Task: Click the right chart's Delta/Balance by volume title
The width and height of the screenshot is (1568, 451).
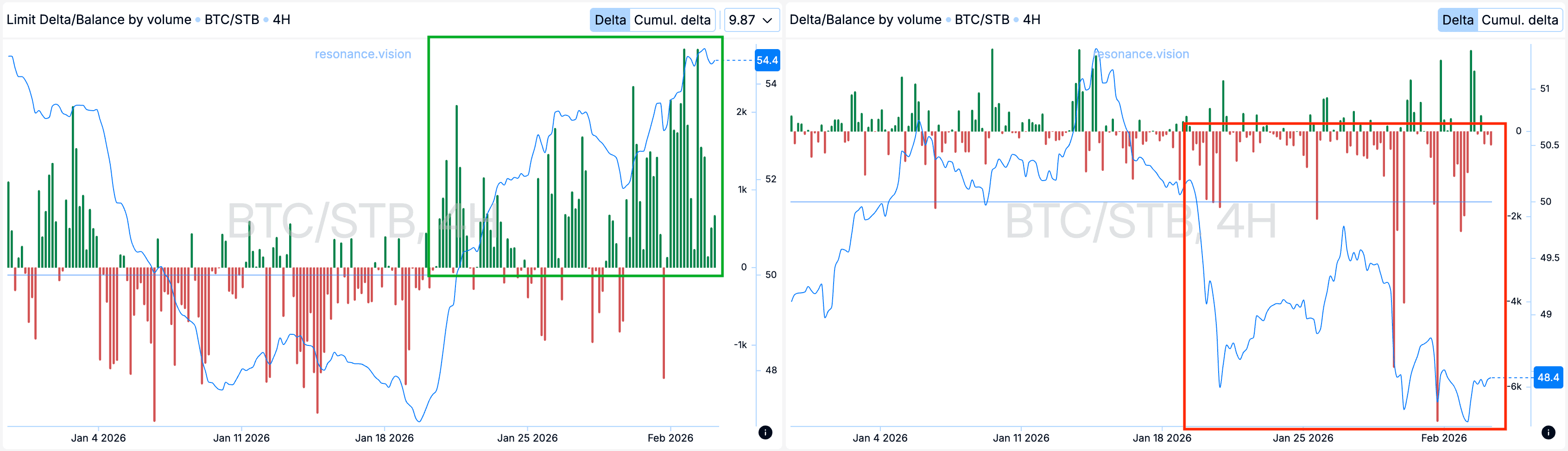Action: (865, 19)
